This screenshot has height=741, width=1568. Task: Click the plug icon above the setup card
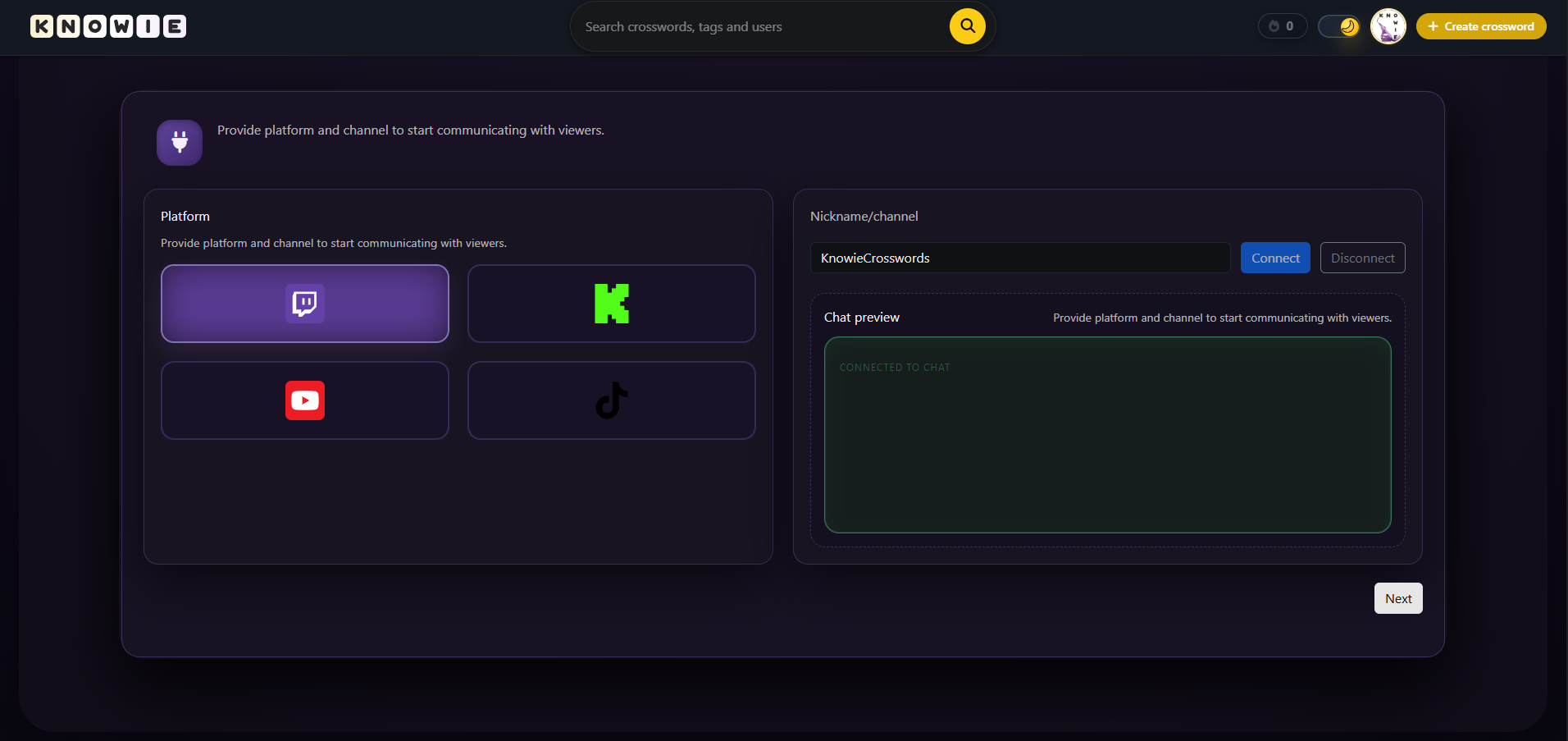tap(179, 142)
